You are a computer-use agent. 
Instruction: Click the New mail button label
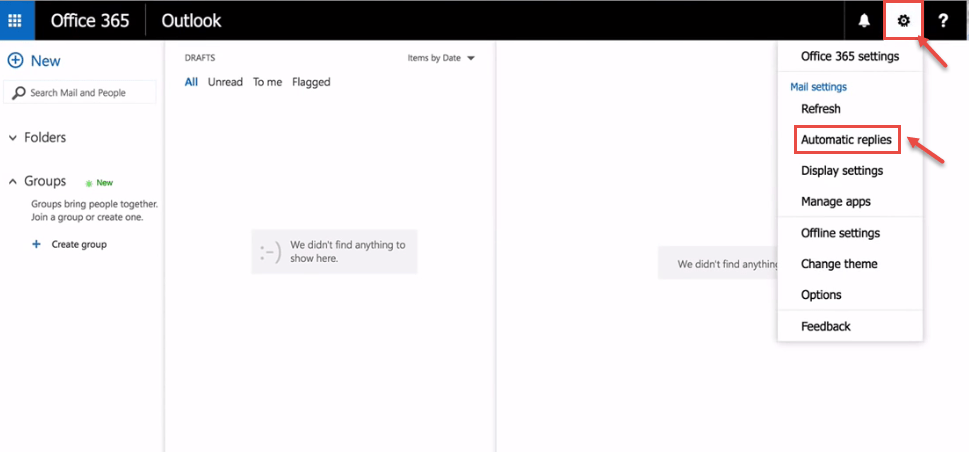click(x=46, y=61)
